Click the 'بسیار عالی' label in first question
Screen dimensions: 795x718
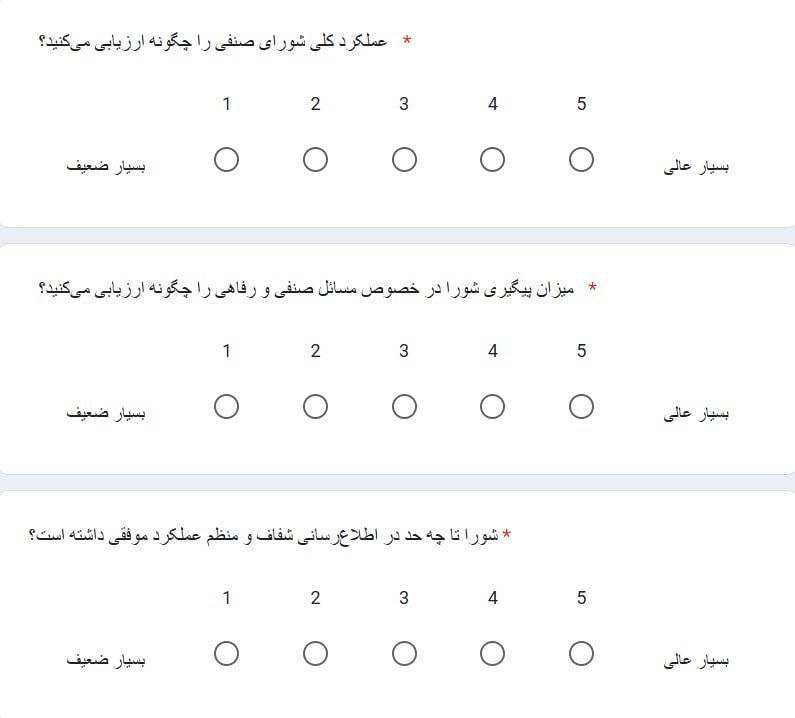click(x=696, y=166)
